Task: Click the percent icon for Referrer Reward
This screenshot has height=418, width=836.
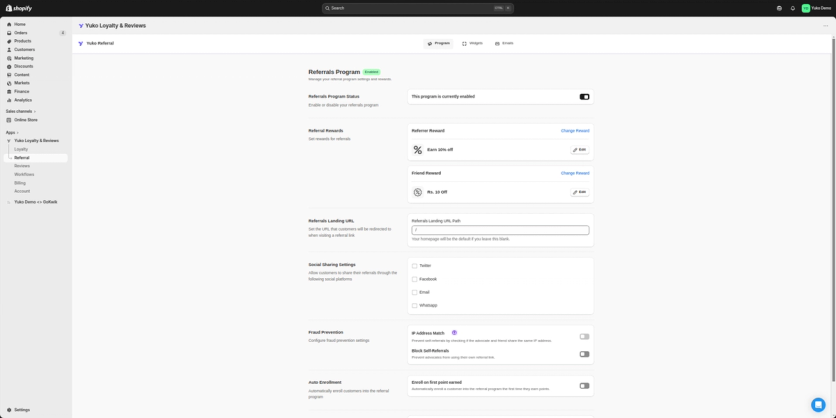Action: pyautogui.click(x=417, y=150)
